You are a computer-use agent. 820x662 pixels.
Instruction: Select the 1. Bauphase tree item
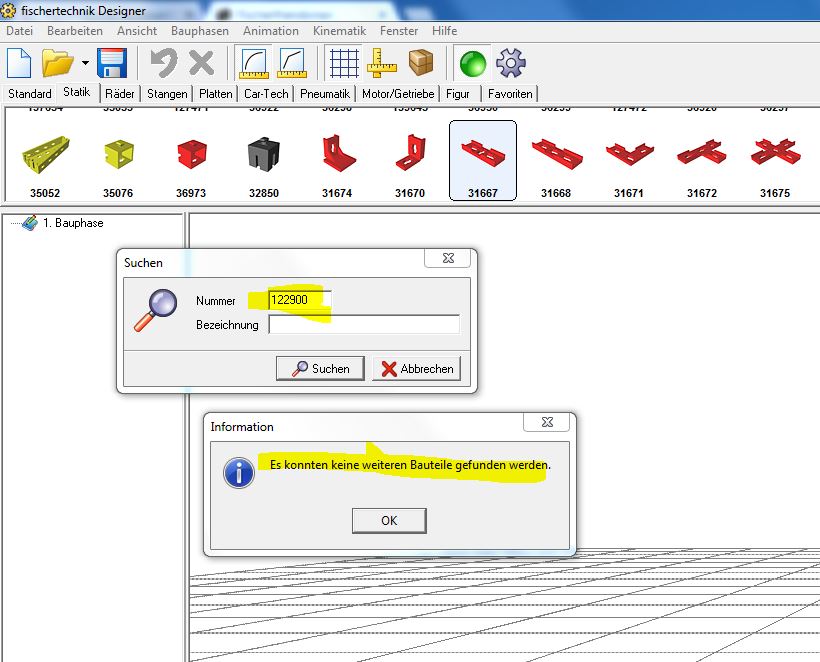[x=72, y=223]
